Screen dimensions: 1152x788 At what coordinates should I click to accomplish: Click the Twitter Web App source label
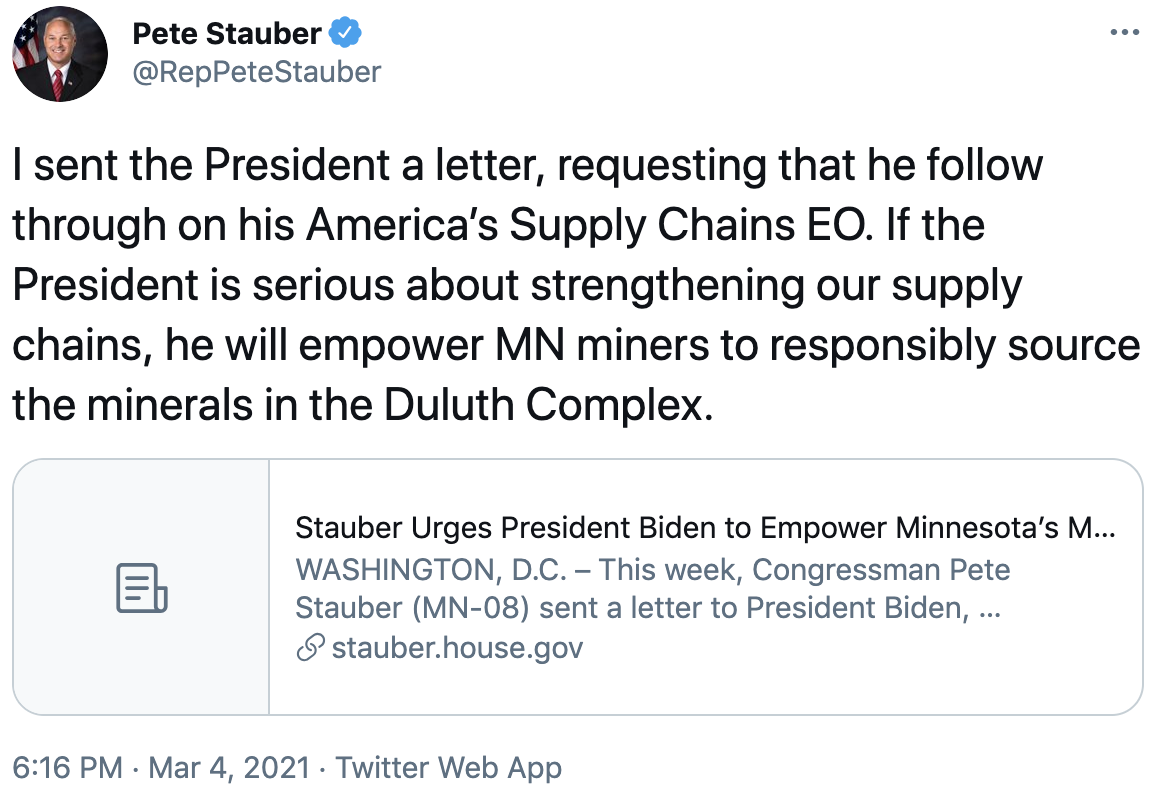448,768
